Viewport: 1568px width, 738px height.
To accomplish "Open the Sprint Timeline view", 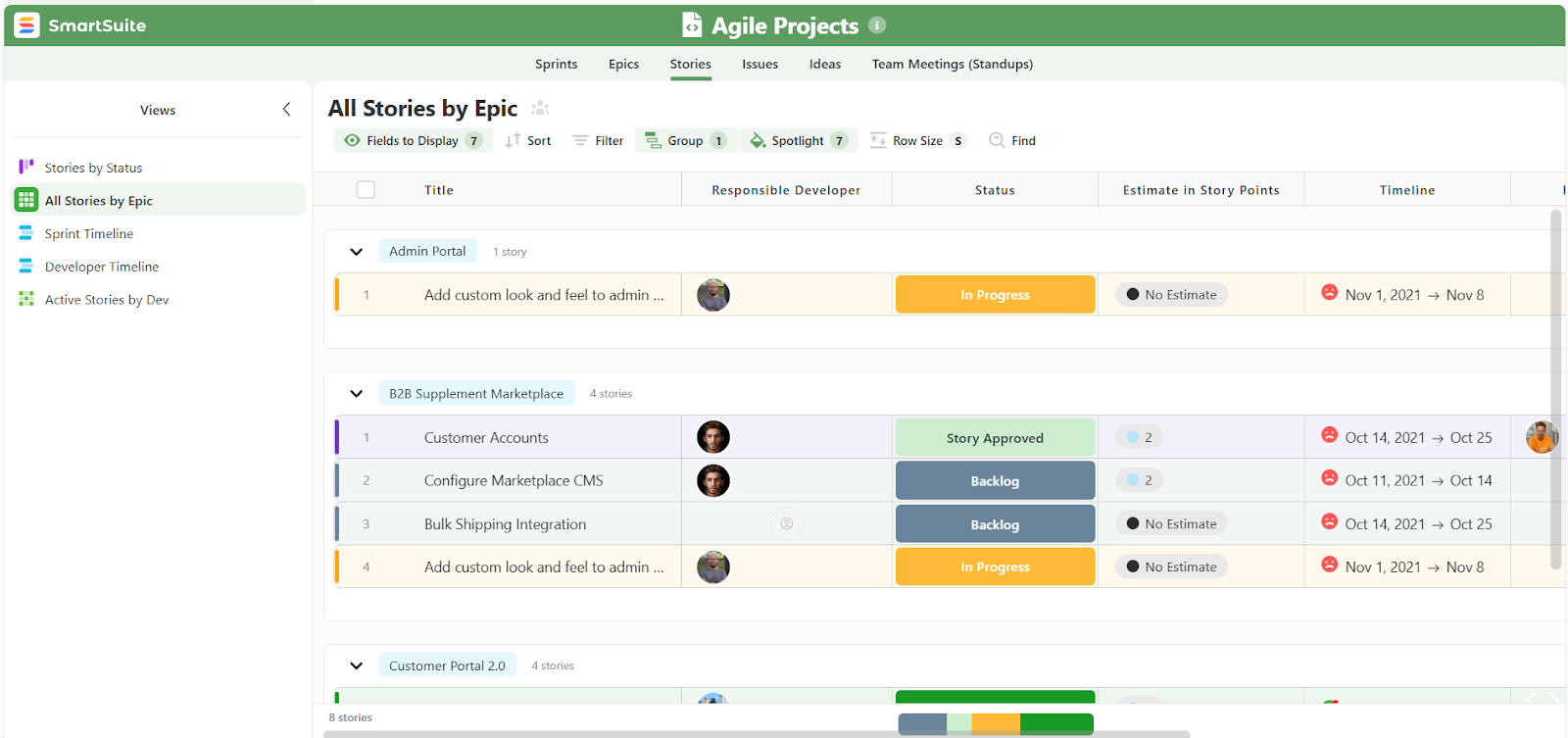I will 157,233.
